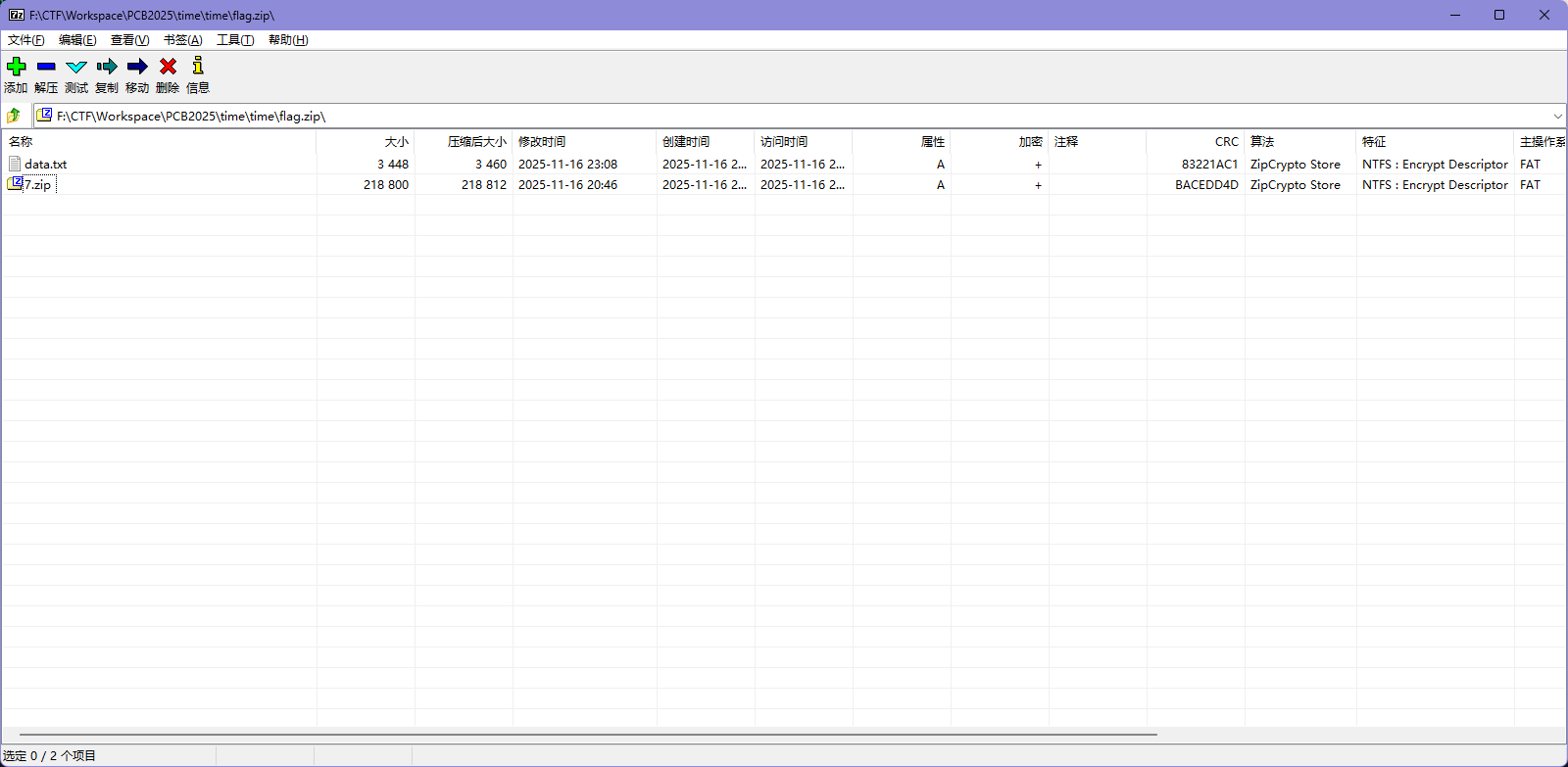Open the 工具(T) menu
Screen dimensions: 1568x767
pyautogui.click(x=235, y=40)
